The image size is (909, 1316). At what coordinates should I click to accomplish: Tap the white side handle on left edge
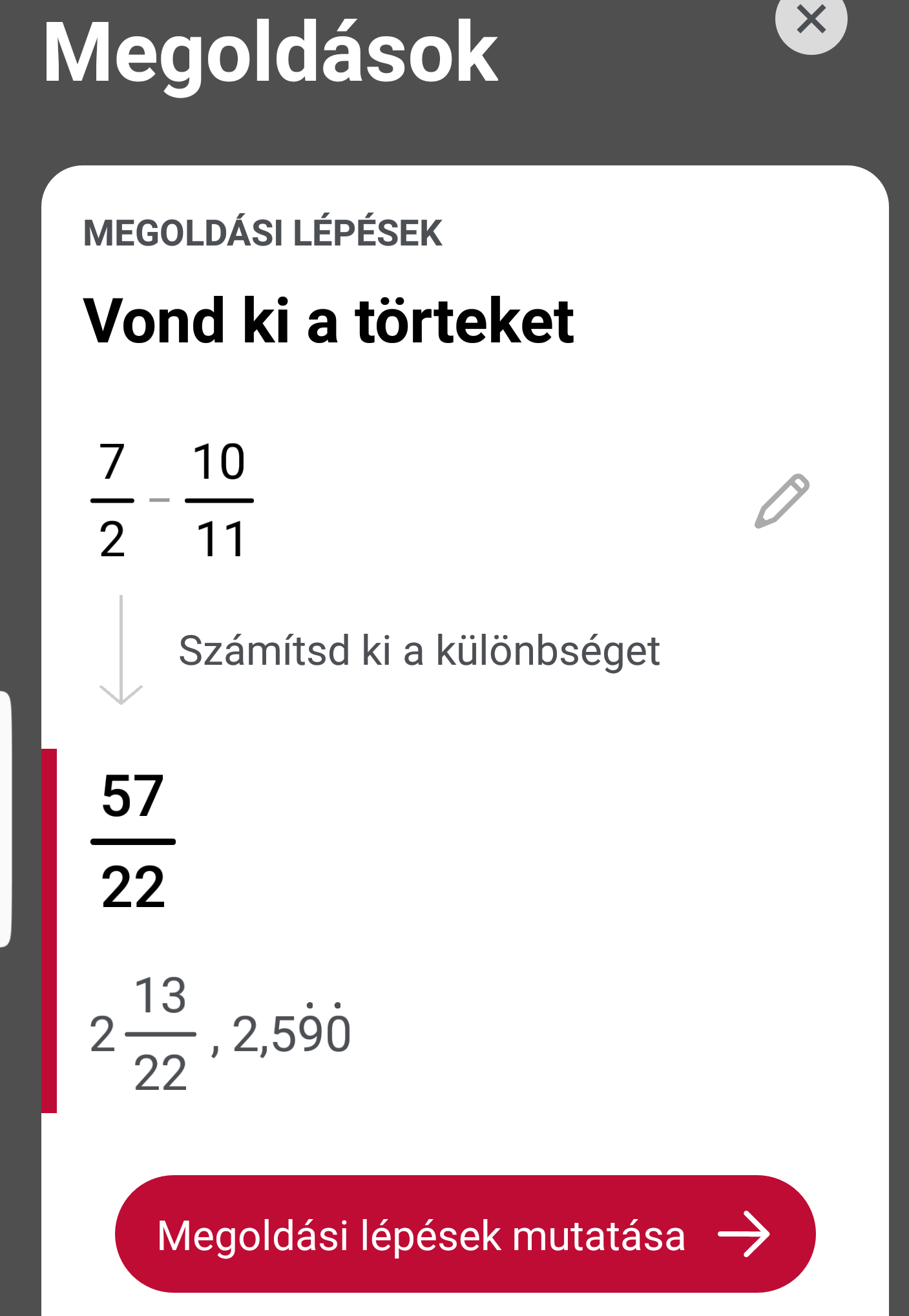click(x=5, y=819)
